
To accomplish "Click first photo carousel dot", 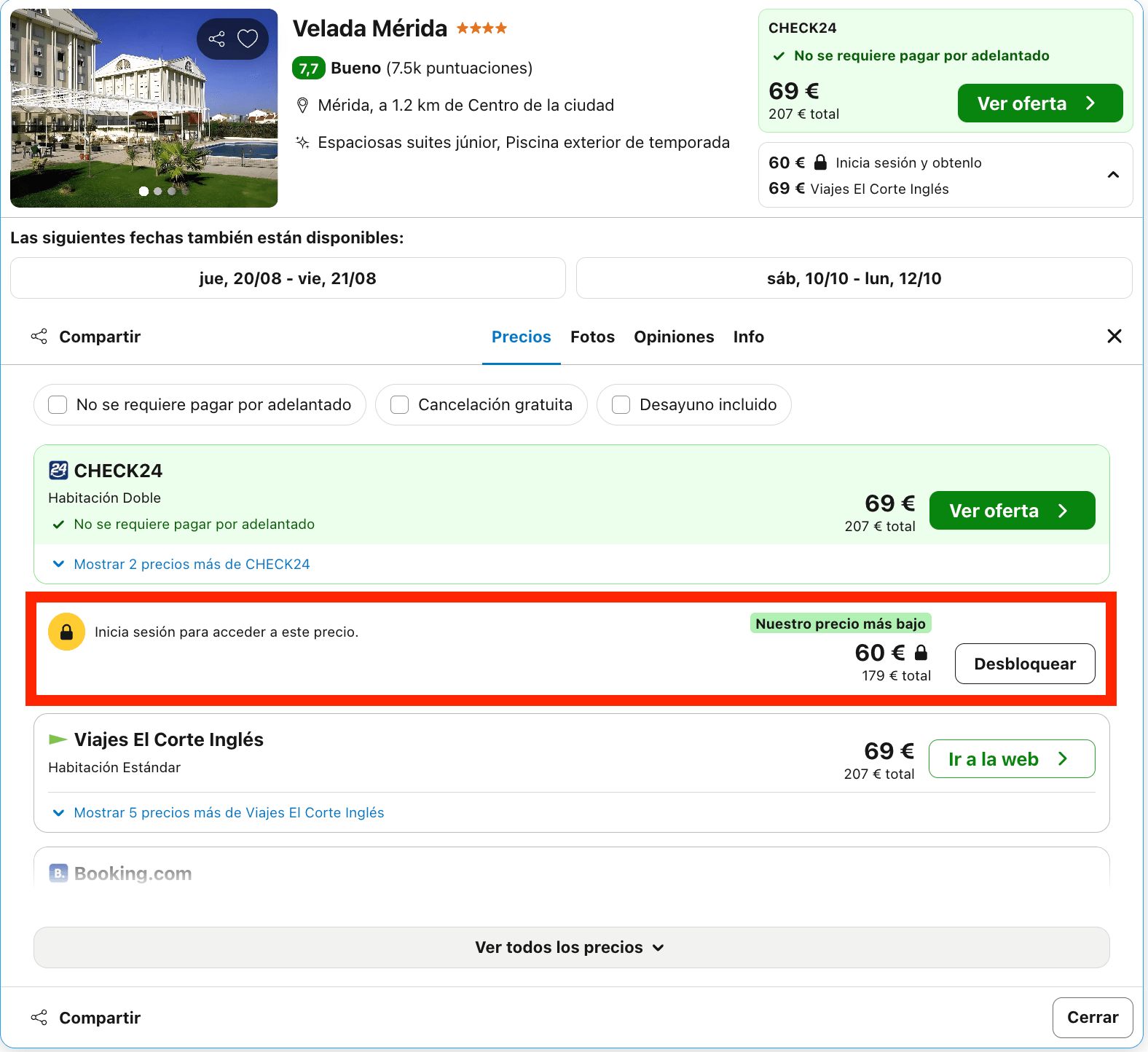I will (143, 191).
